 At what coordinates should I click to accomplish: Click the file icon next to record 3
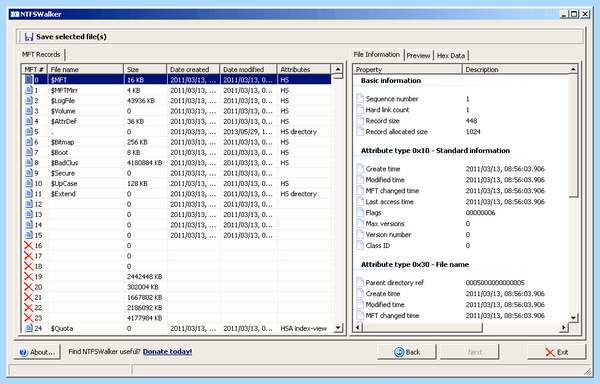29,111
